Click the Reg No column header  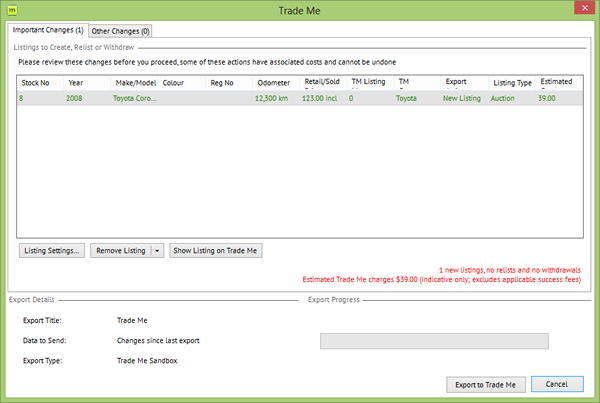pyautogui.click(x=229, y=83)
